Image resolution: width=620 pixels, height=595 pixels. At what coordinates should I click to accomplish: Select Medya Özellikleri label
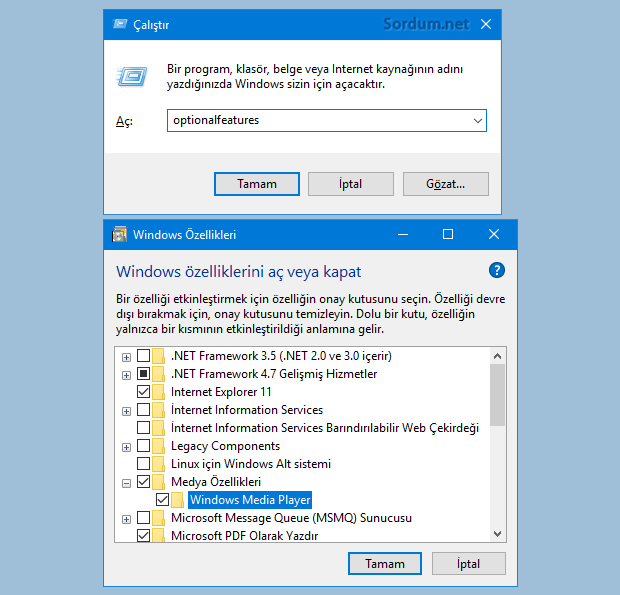(x=216, y=482)
